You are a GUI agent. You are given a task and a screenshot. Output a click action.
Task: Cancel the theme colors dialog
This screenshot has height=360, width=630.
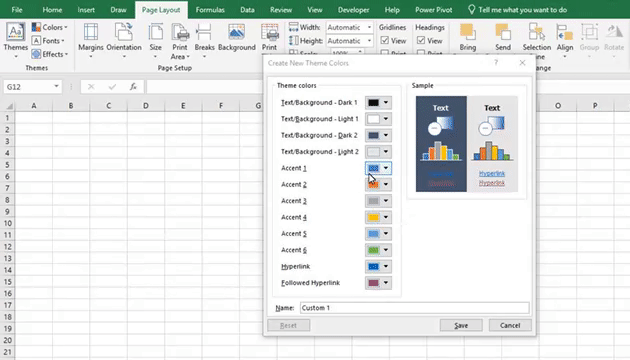point(510,325)
